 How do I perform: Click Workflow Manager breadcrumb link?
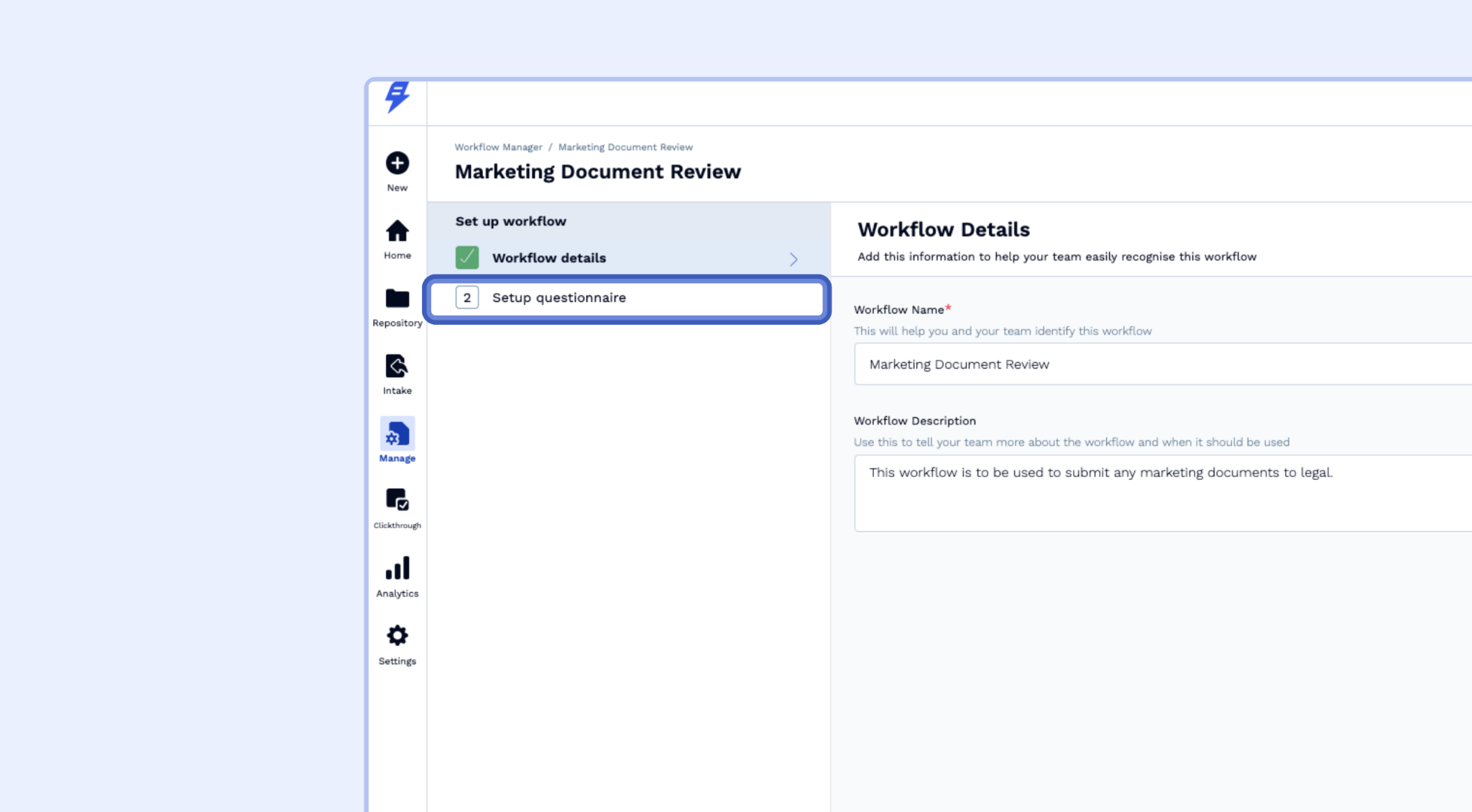498,147
